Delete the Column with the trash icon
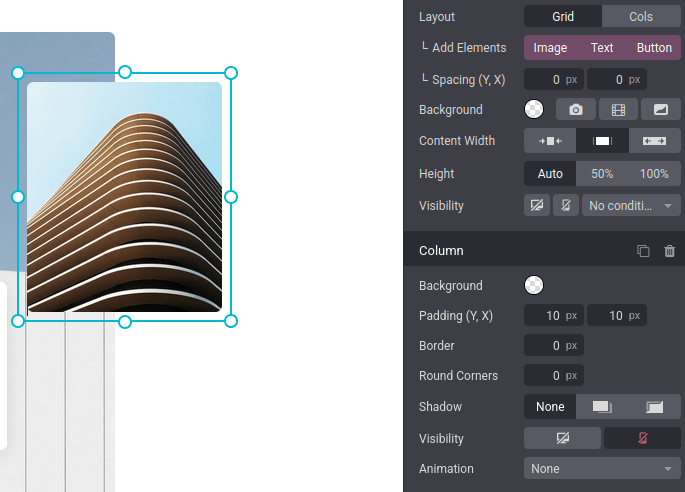Viewport: 685px width, 492px height. [669, 251]
